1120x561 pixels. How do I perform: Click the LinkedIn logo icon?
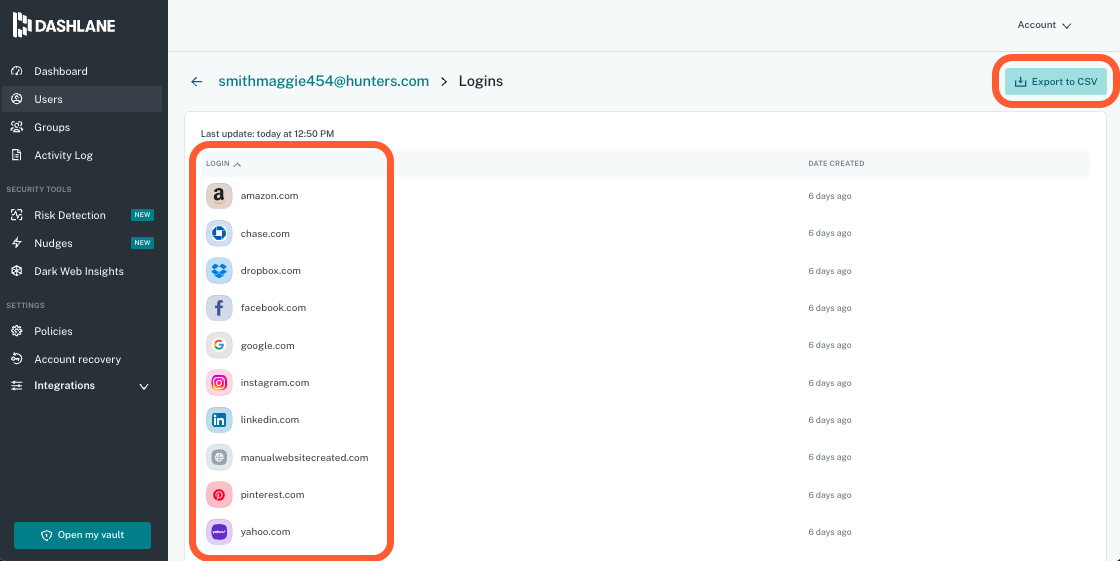[219, 420]
